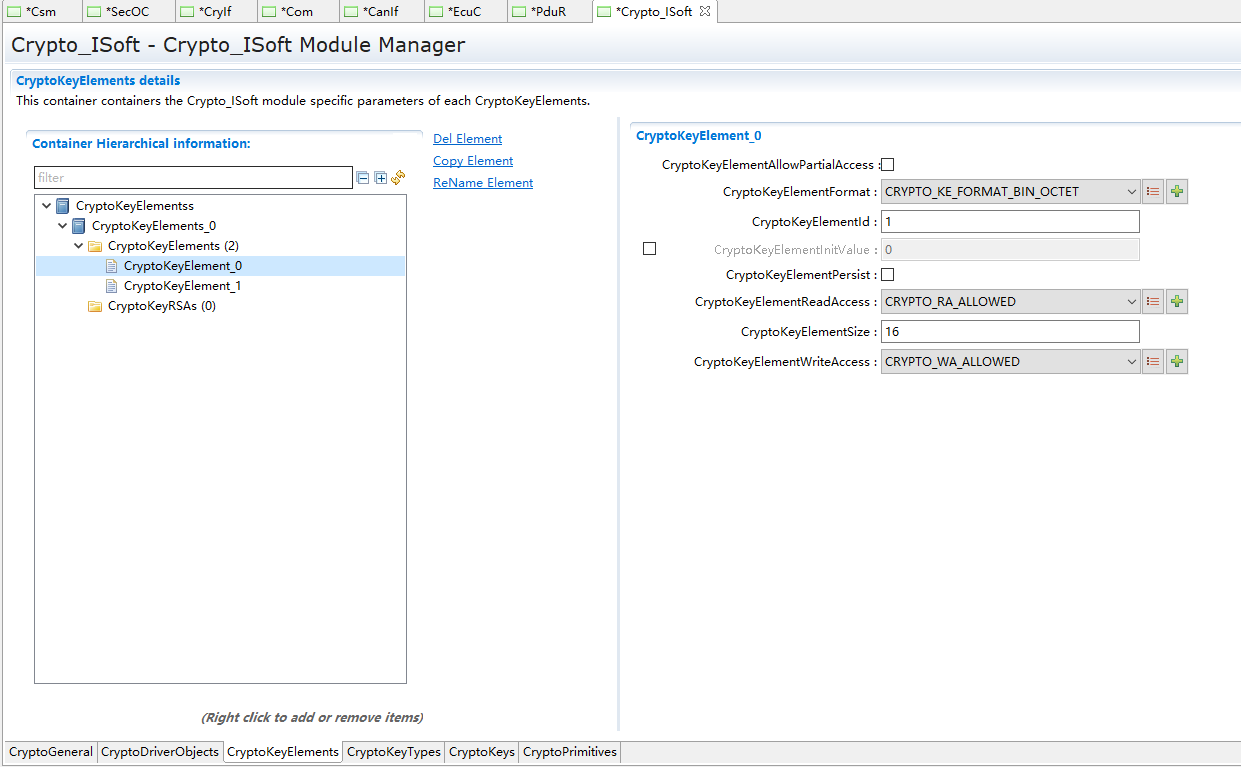Click the Copy Element link
Viewport: 1241px width, 767px height.
(x=473, y=161)
